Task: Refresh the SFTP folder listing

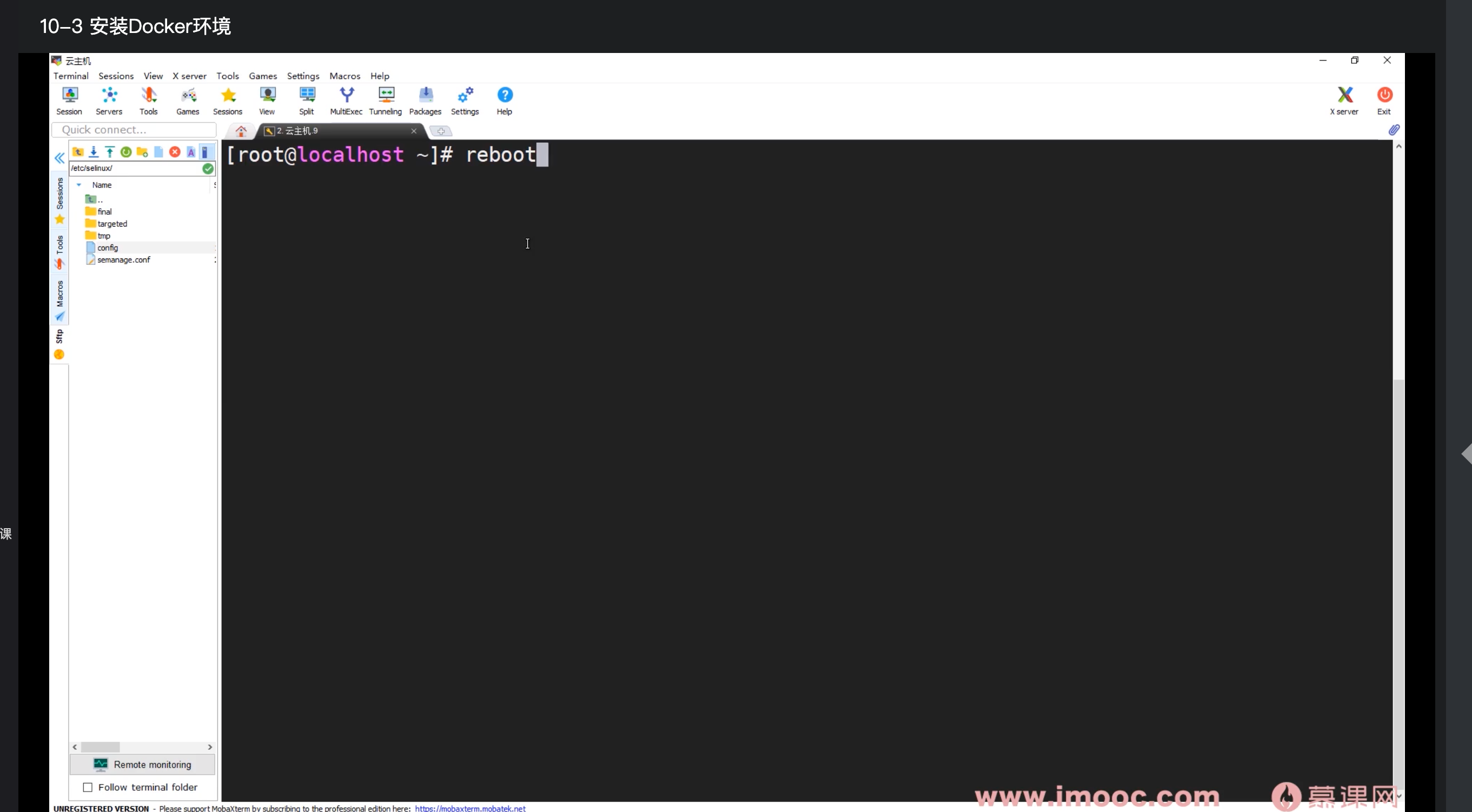Action: pyautogui.click(x=127, y=152)
